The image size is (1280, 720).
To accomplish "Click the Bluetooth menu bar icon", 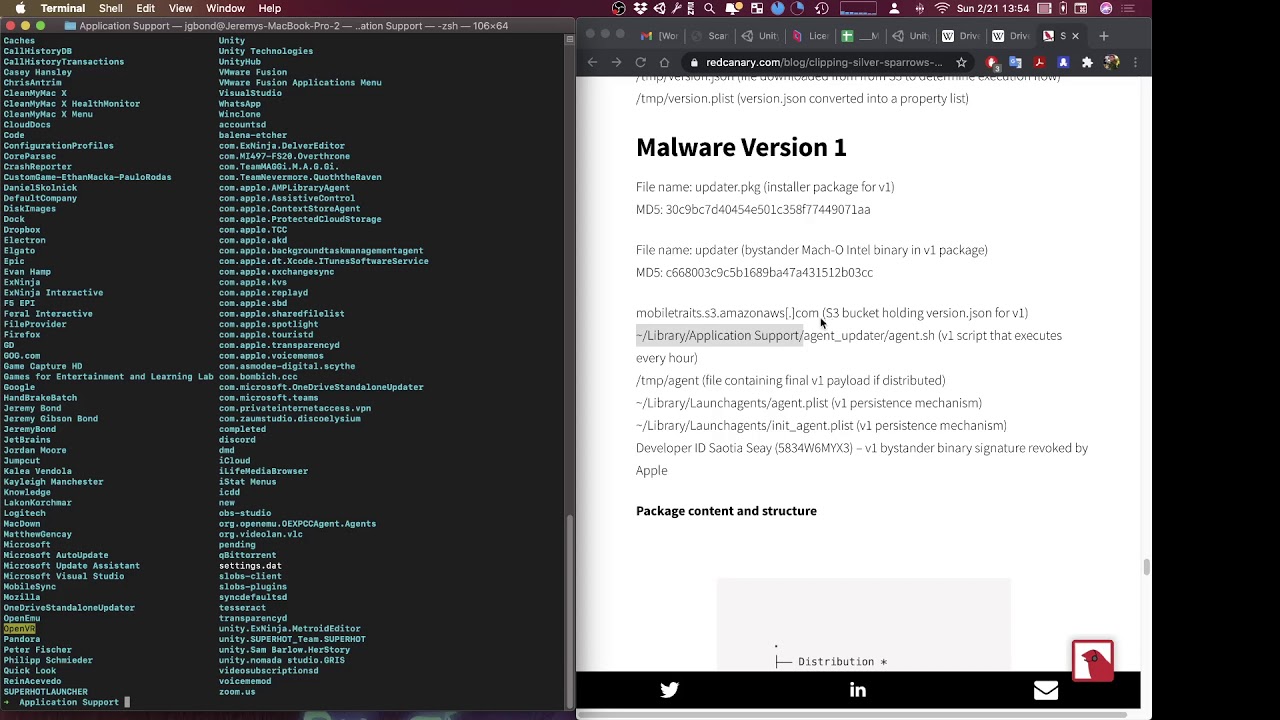I will 920,8.
